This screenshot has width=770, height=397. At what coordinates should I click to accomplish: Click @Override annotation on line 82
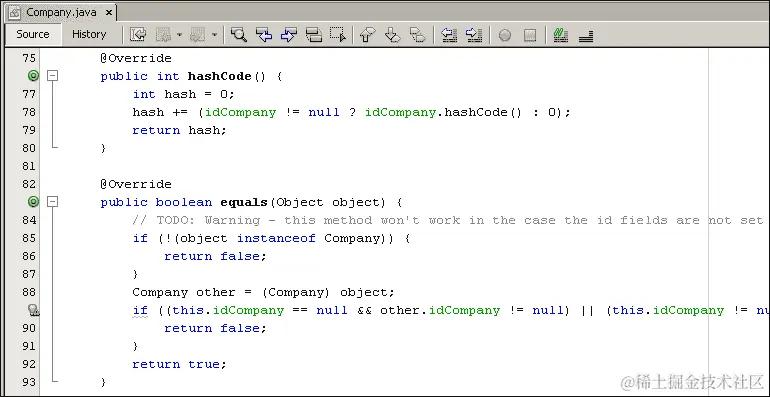[x=136, y=184]
